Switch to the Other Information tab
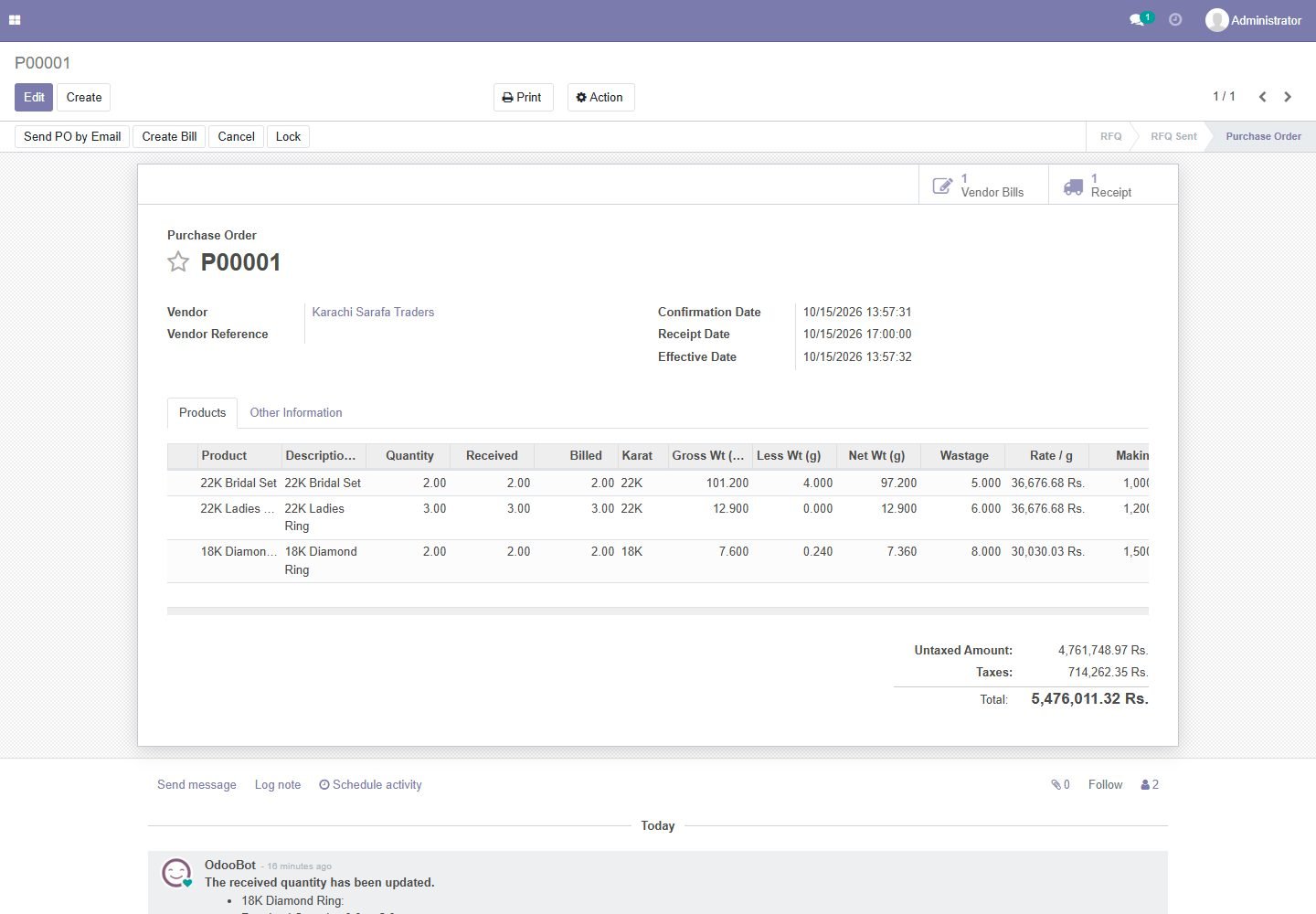1316x914 pixels. pyautogui.click(x=296, y=412)
